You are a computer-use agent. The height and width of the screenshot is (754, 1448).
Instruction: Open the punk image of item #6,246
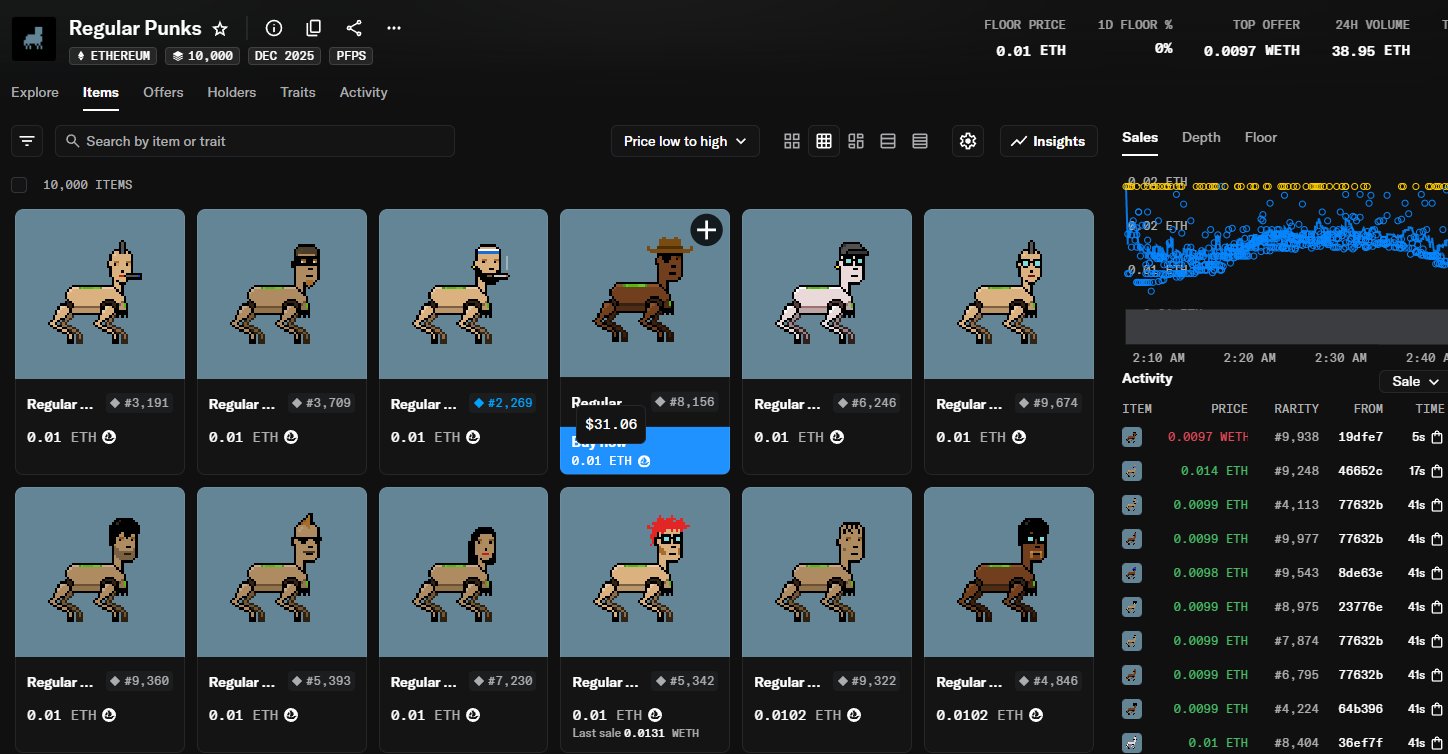click(x=827, y=294)
